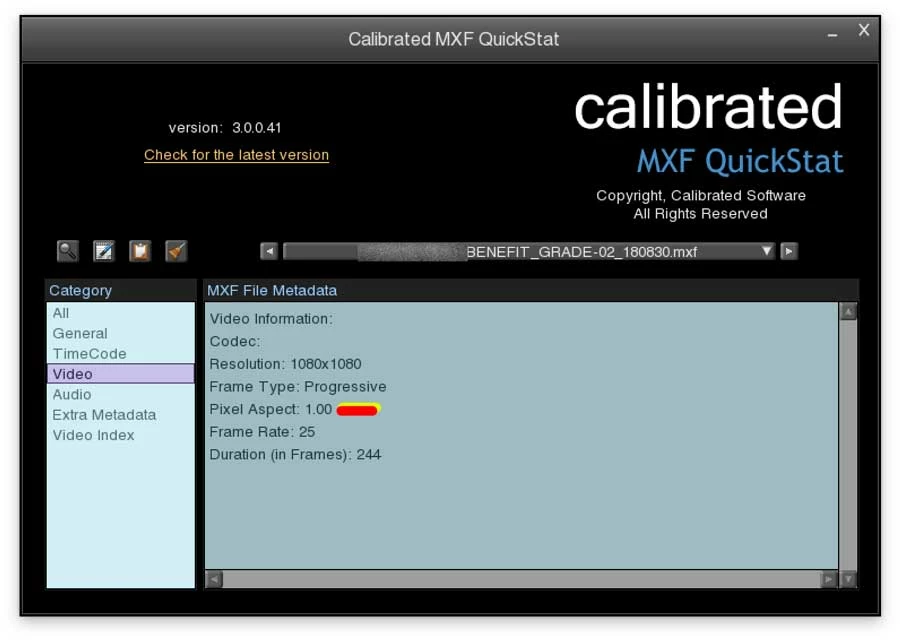900x640 pixels.
Task: Go to previous file with left arrow
Action: point(269,251)
